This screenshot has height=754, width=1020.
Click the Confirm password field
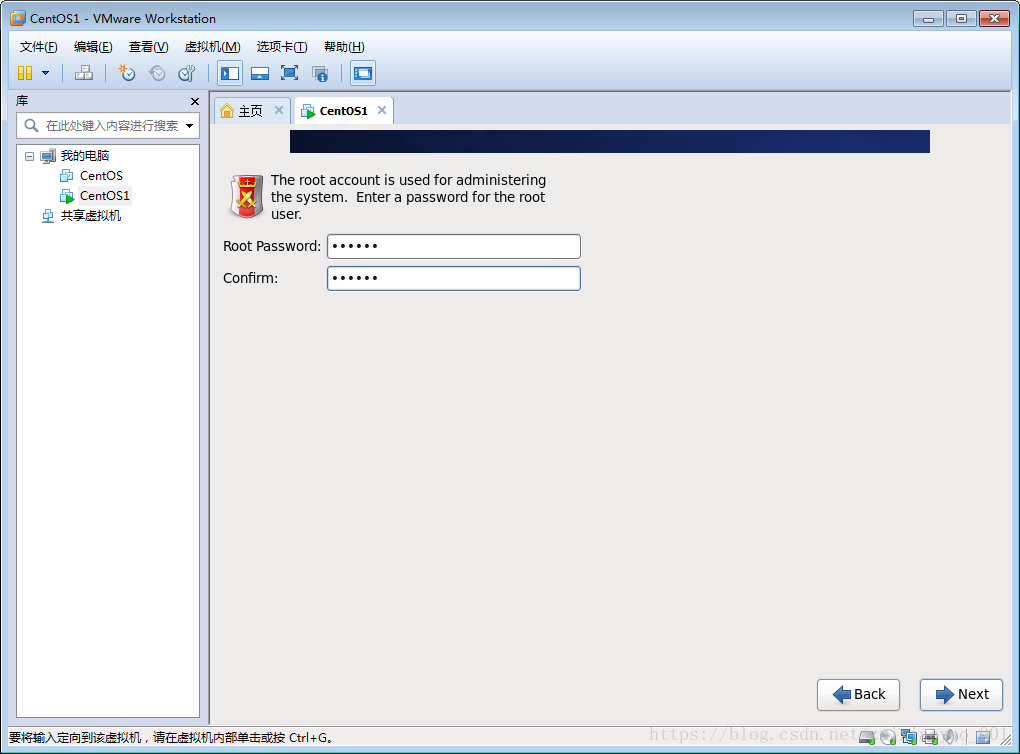453,278
